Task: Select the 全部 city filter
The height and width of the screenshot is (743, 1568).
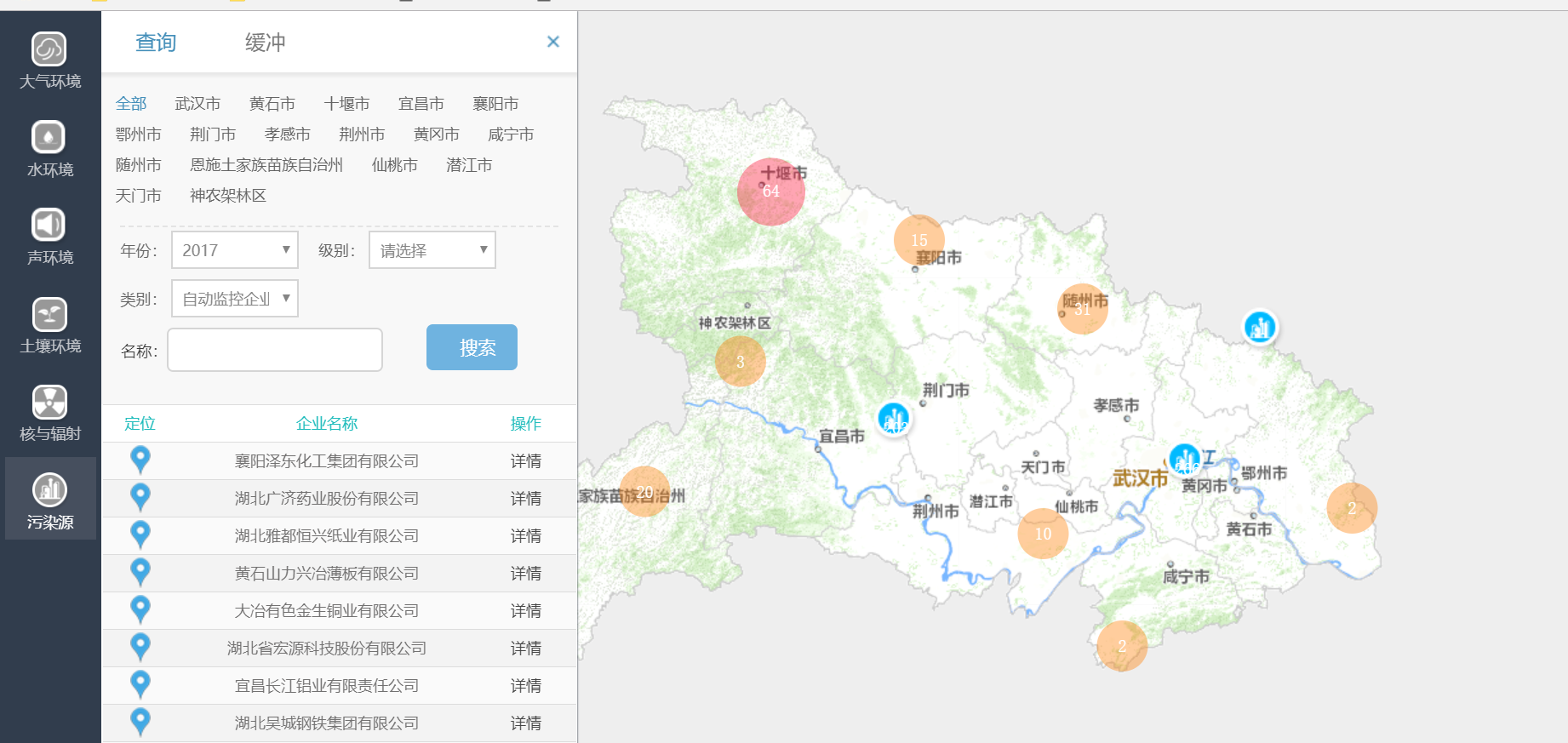Action: pyautogui.click(x=131, y=104)
